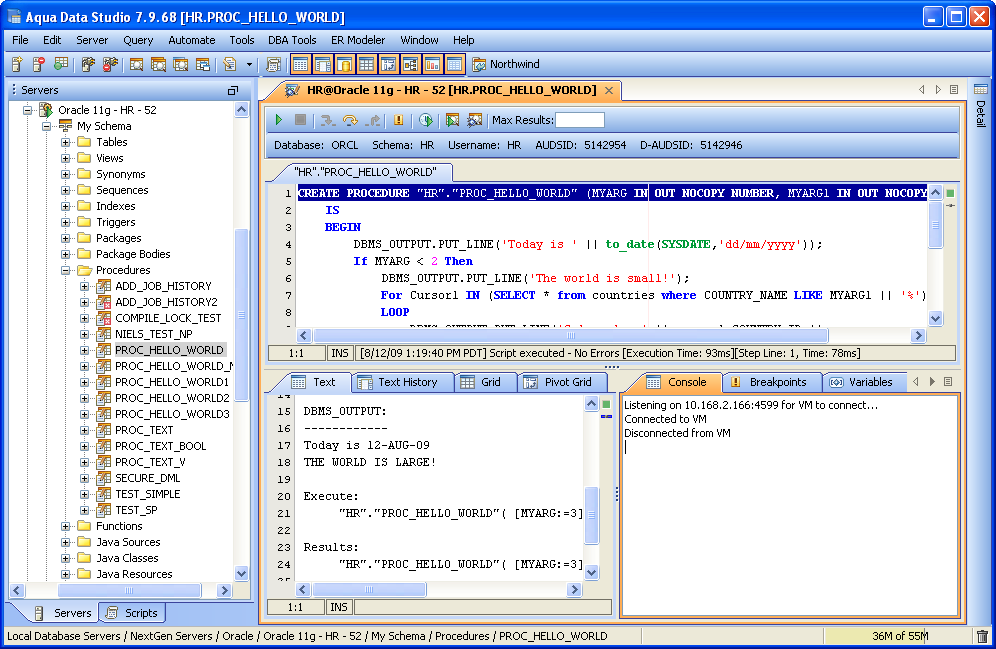
Task: Toggle the first grid panel button in toolbar
Action: click(300, 65)
